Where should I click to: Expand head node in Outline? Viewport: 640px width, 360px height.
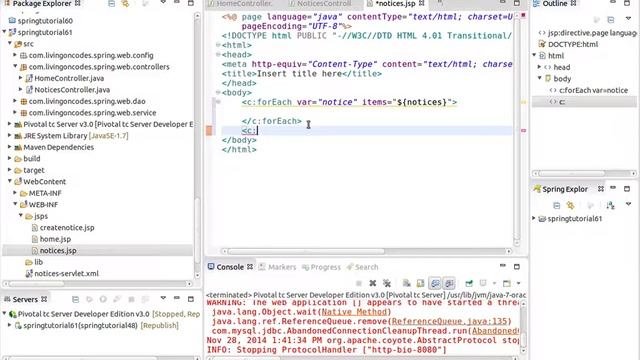540,67
